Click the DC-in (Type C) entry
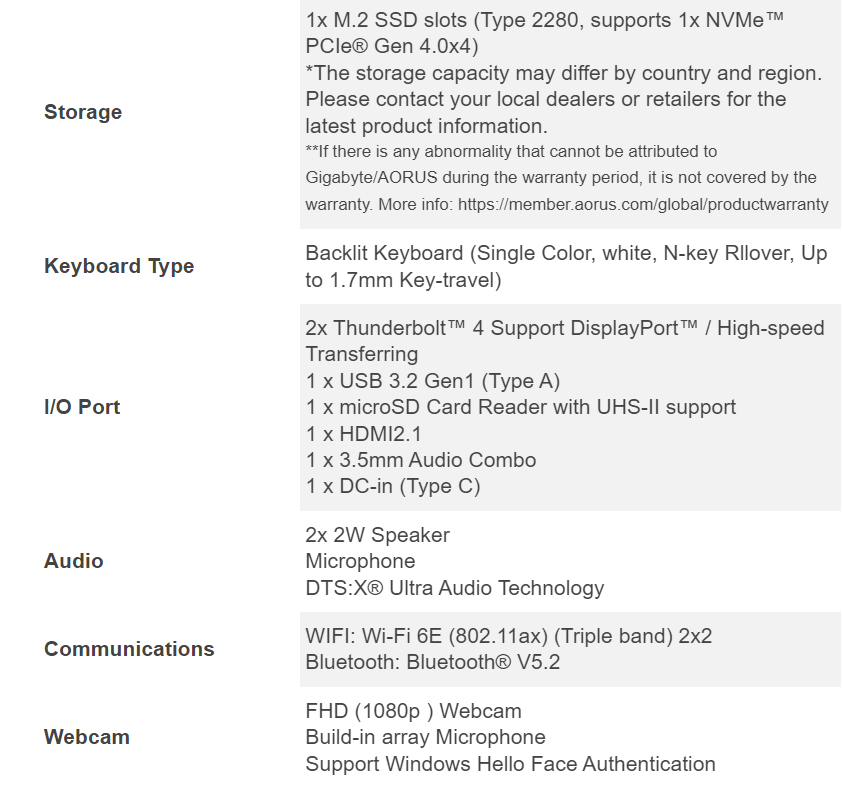 pos(393,486)
